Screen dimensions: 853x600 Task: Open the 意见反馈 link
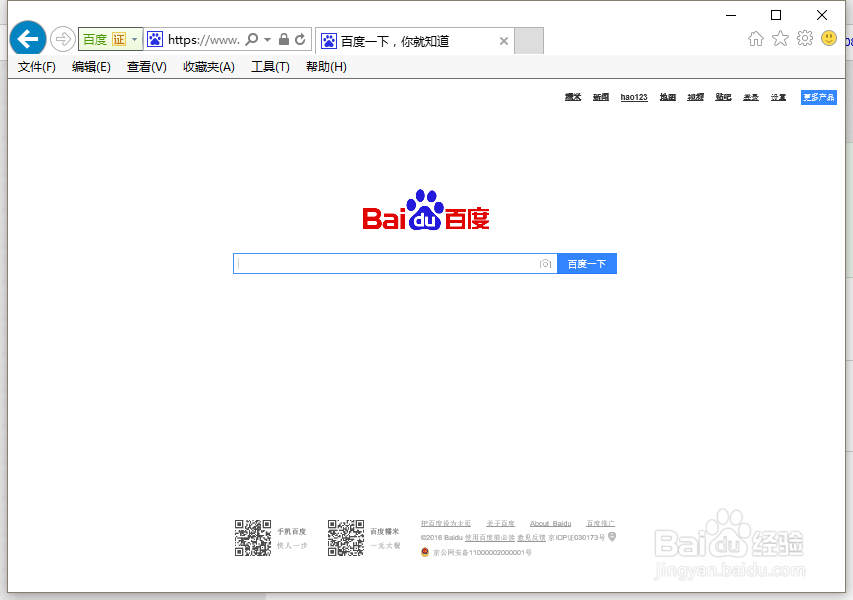click(531, 537)
